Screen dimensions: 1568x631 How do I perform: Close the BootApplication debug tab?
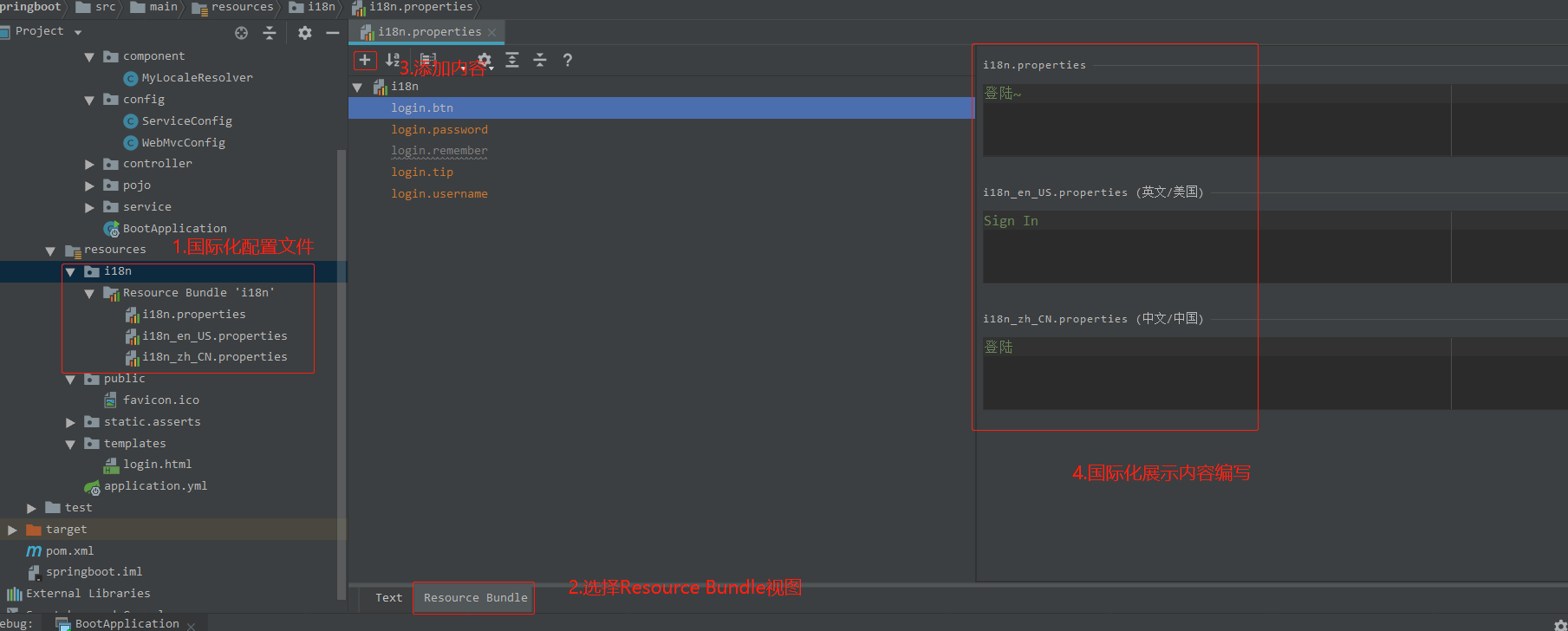point(191,625)
